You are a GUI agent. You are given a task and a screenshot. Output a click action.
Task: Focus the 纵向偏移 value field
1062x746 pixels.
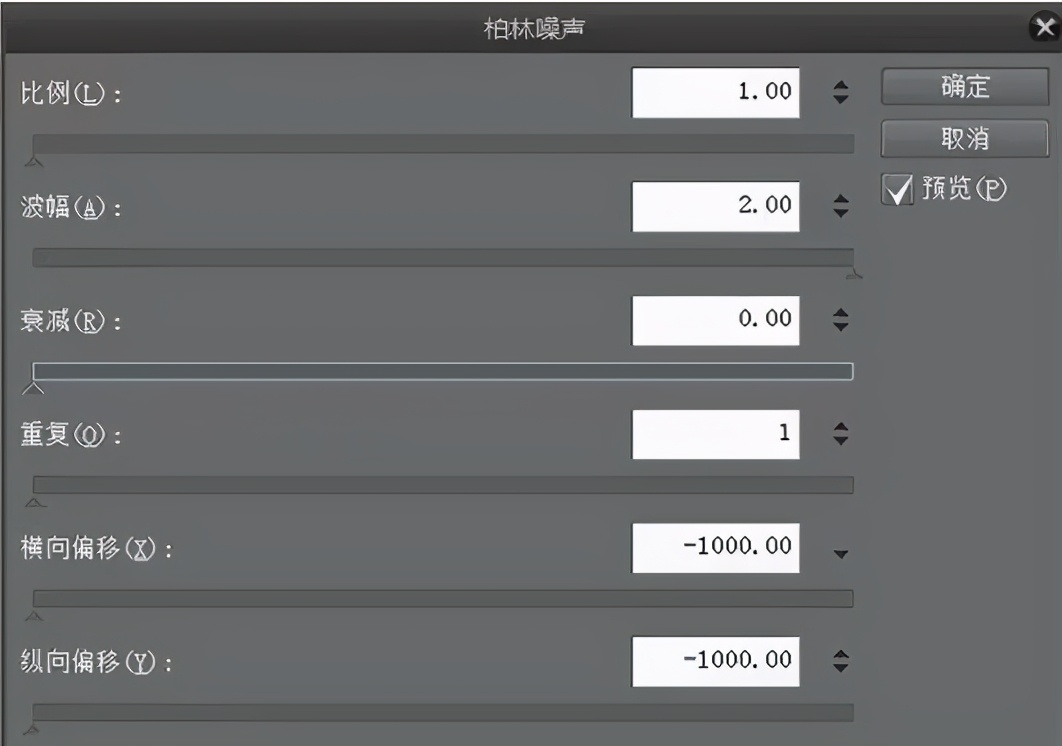[x=716, y=660]
